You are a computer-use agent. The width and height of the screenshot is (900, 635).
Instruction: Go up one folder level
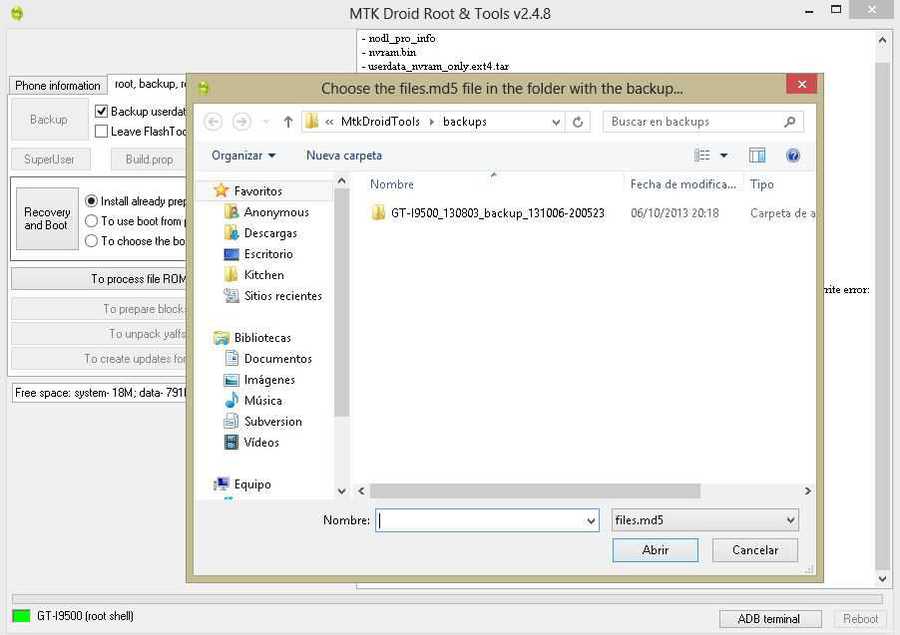click(x=288, y=122)
